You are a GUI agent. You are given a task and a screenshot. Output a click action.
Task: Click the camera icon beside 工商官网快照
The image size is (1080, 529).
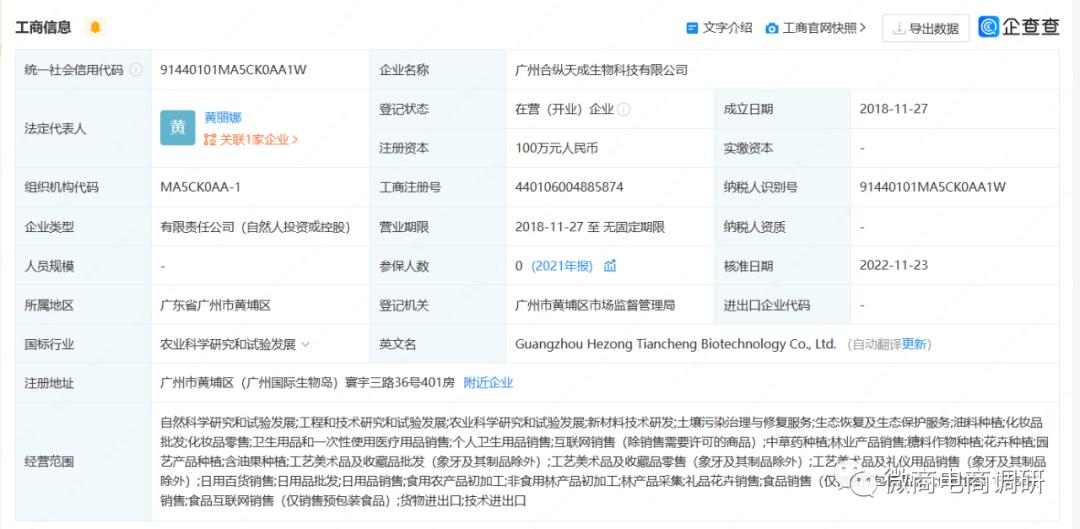click(772, 28)
